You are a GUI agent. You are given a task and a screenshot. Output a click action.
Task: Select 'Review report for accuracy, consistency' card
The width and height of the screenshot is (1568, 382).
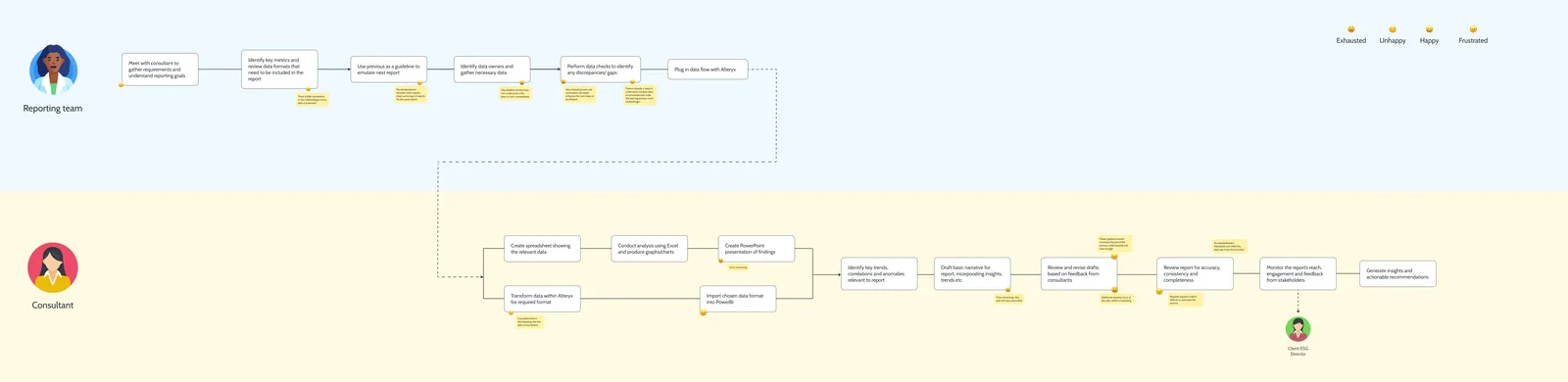pos(1195,274)
